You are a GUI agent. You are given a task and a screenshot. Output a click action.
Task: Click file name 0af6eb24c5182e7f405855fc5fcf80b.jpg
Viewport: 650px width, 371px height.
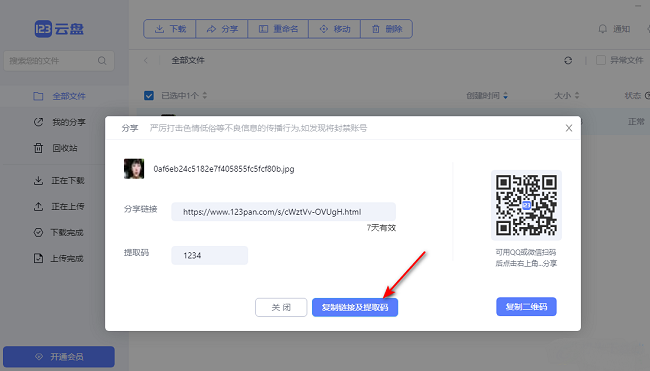point(224,169)
